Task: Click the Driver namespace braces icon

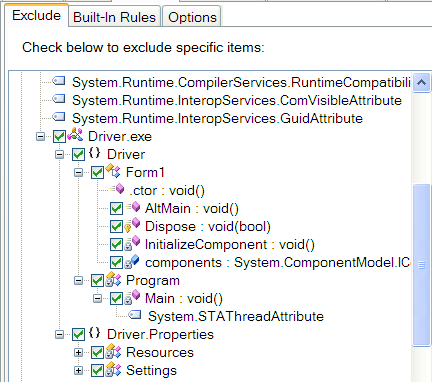Action: click(94, 153)
